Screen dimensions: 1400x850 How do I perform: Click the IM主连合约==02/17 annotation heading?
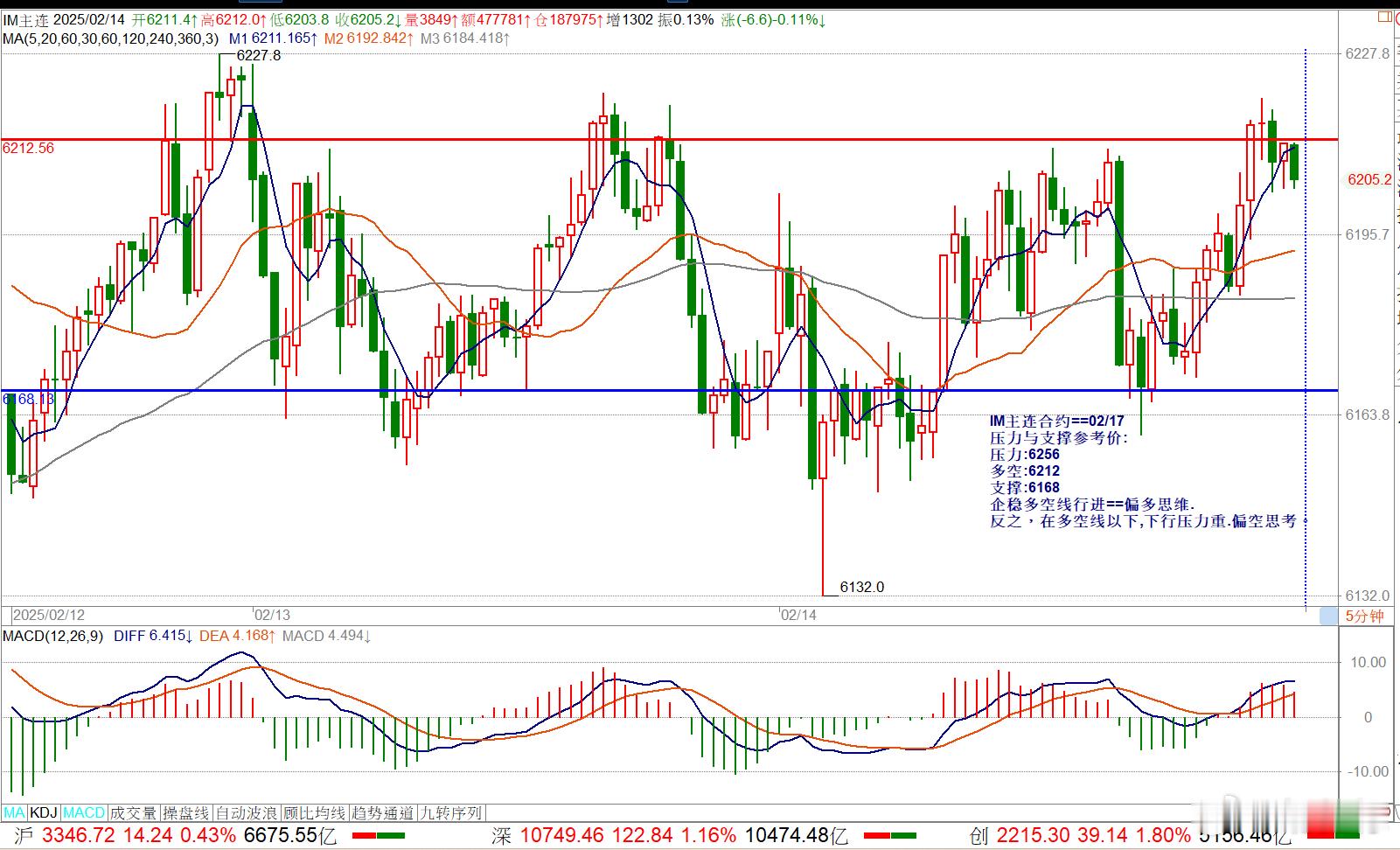tap(1057, 422)
